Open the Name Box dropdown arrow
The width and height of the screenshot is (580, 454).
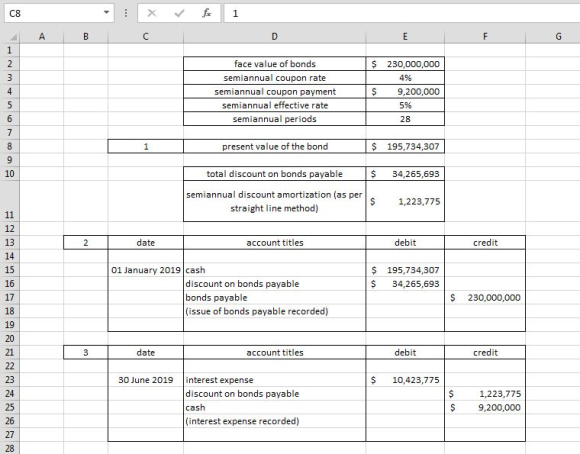(x=106, y=13)
